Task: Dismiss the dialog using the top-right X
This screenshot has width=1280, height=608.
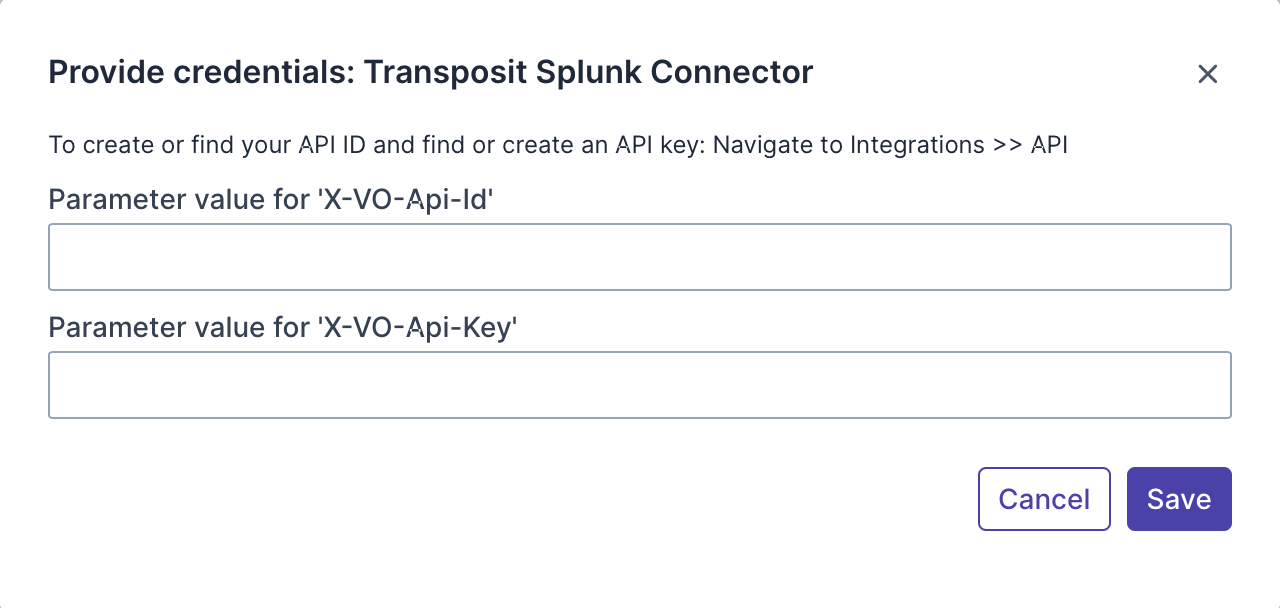Action: [x=1207, y=74]
